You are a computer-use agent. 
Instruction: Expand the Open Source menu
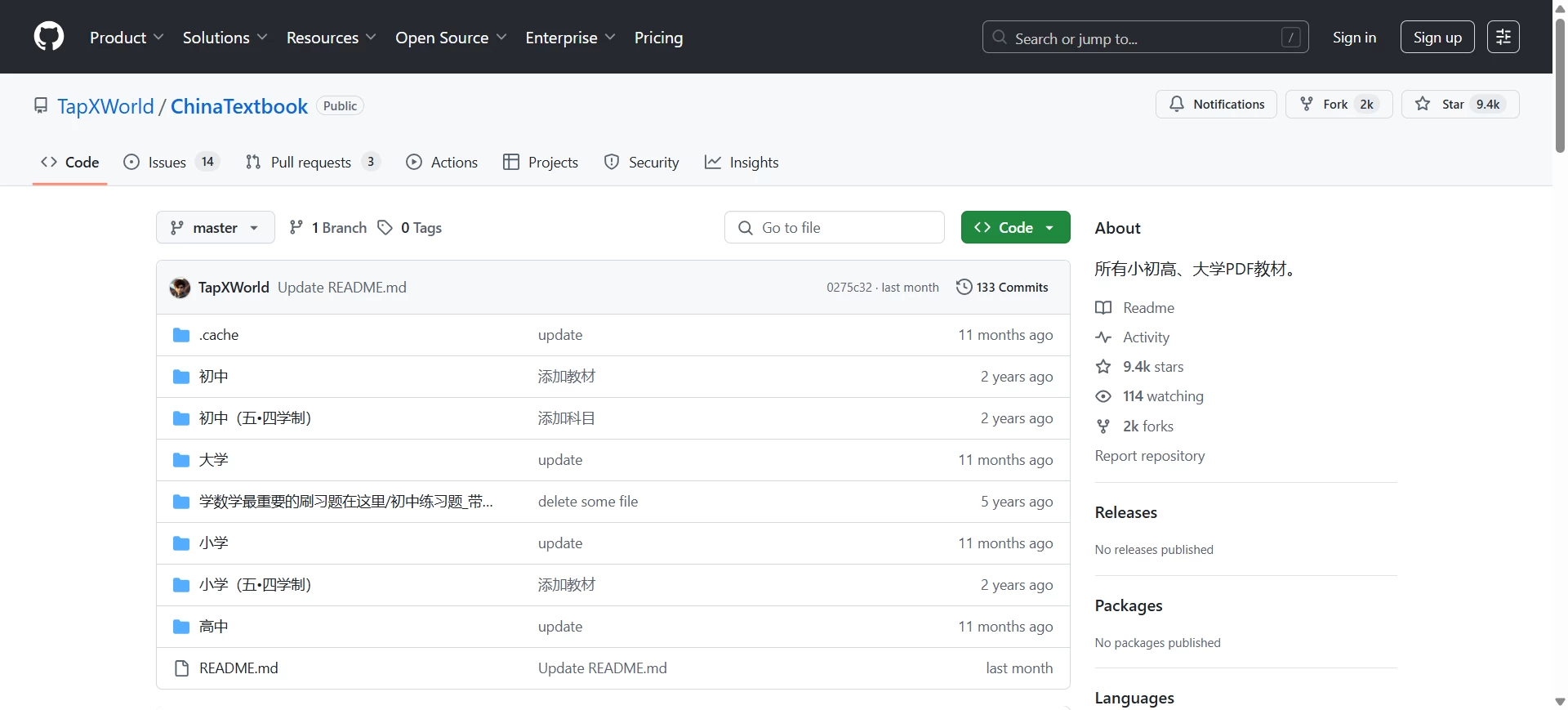pos(451,38)
